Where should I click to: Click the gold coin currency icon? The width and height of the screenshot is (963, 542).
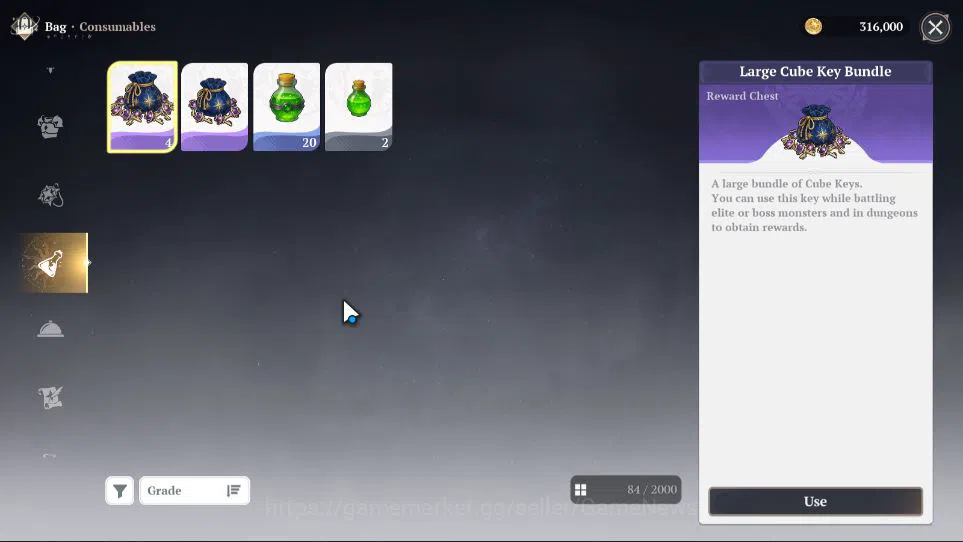814,26
